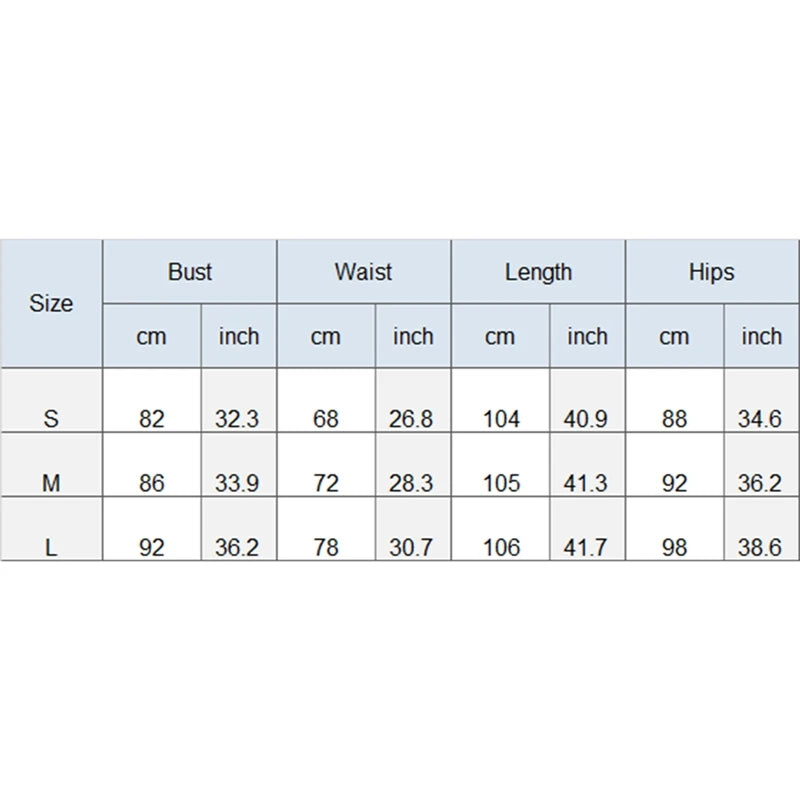
Task: Select the Bust header cell
Action: [x=189, y=271]
